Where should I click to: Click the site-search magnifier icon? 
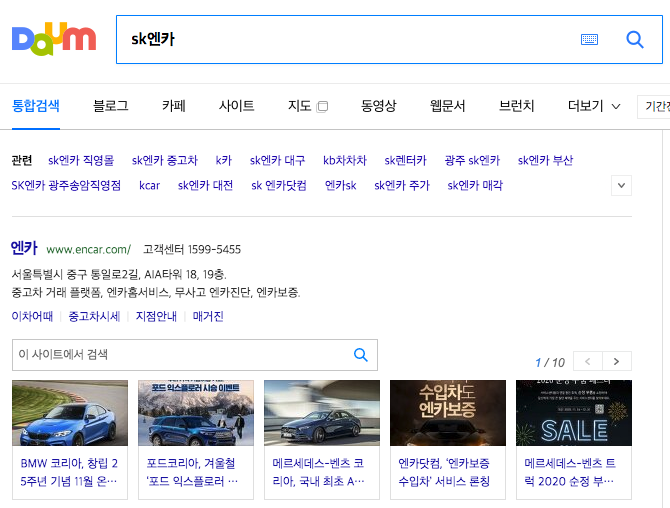(x=361, y=355)
